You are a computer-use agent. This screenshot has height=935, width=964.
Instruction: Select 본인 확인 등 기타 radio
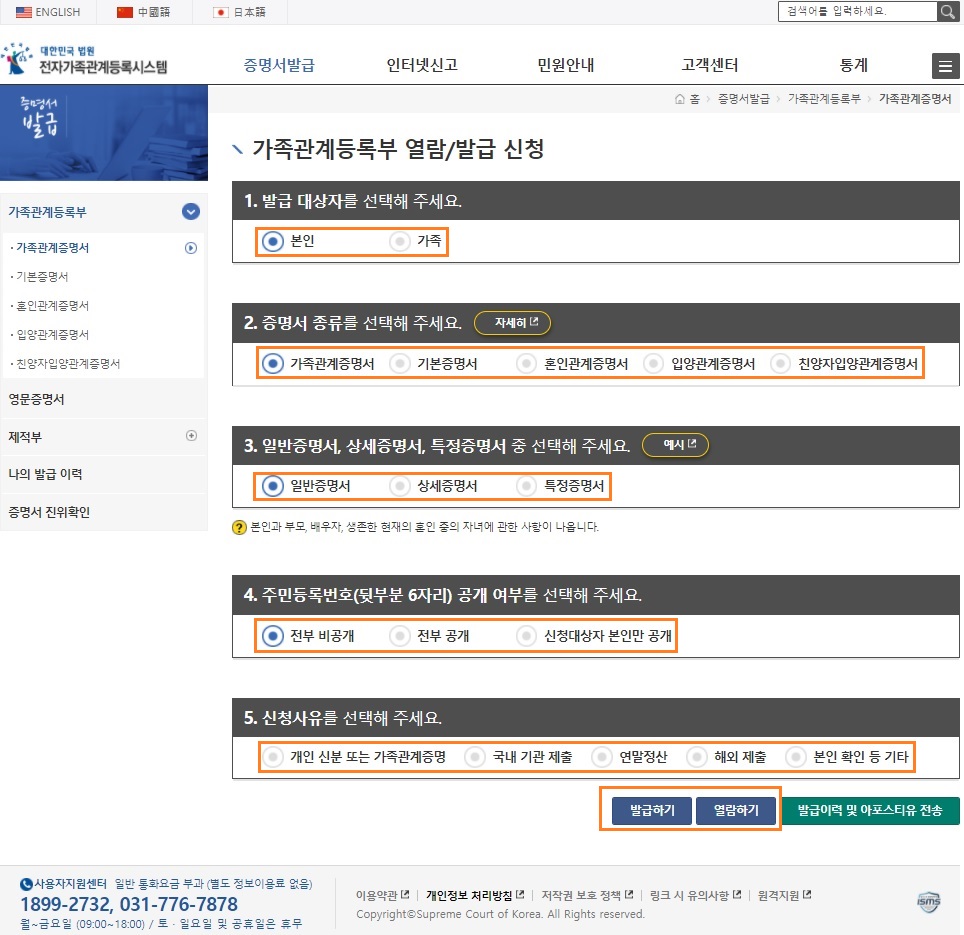click(796, 757)
